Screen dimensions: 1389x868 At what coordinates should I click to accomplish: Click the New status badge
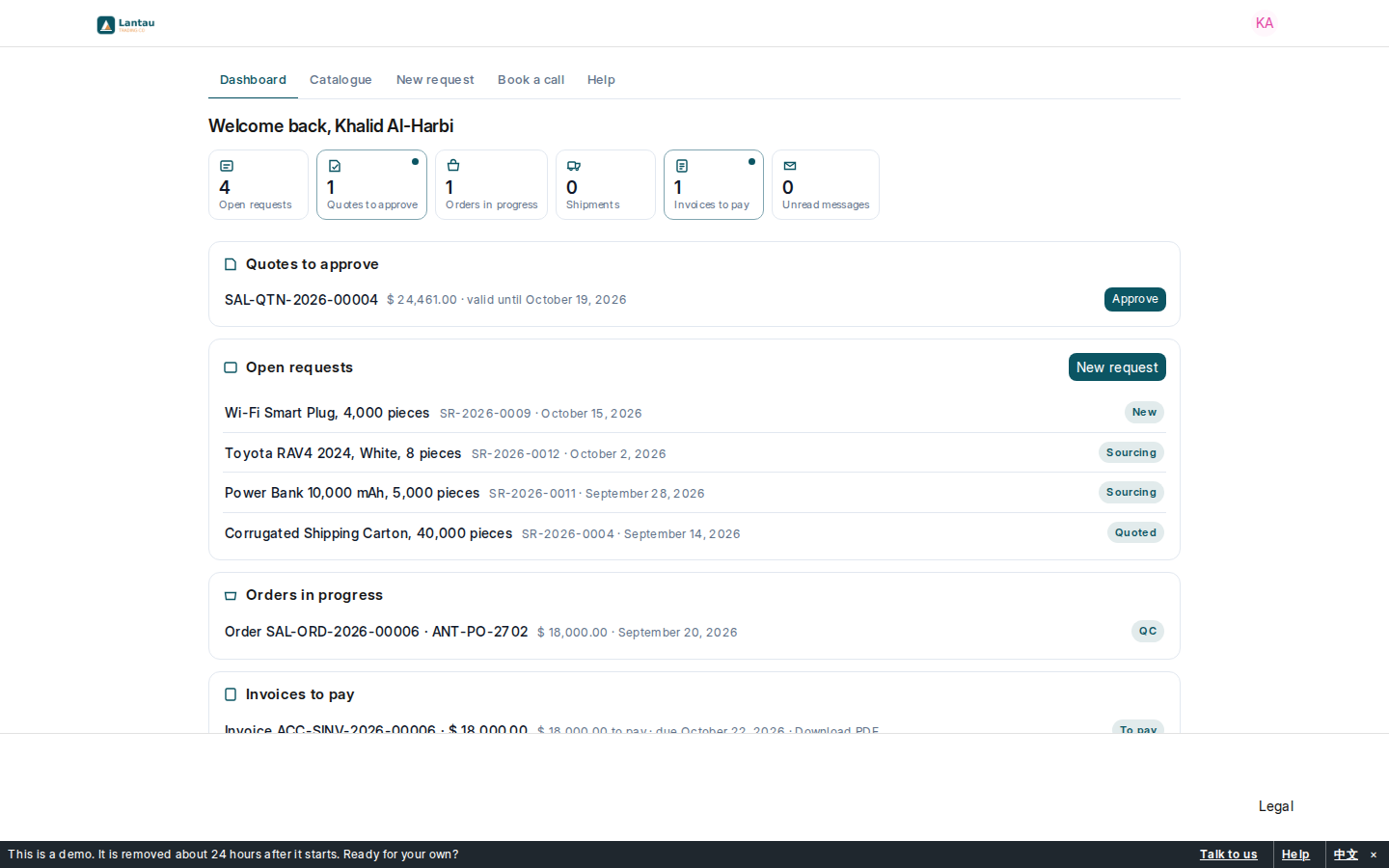tap(1144, 412)
